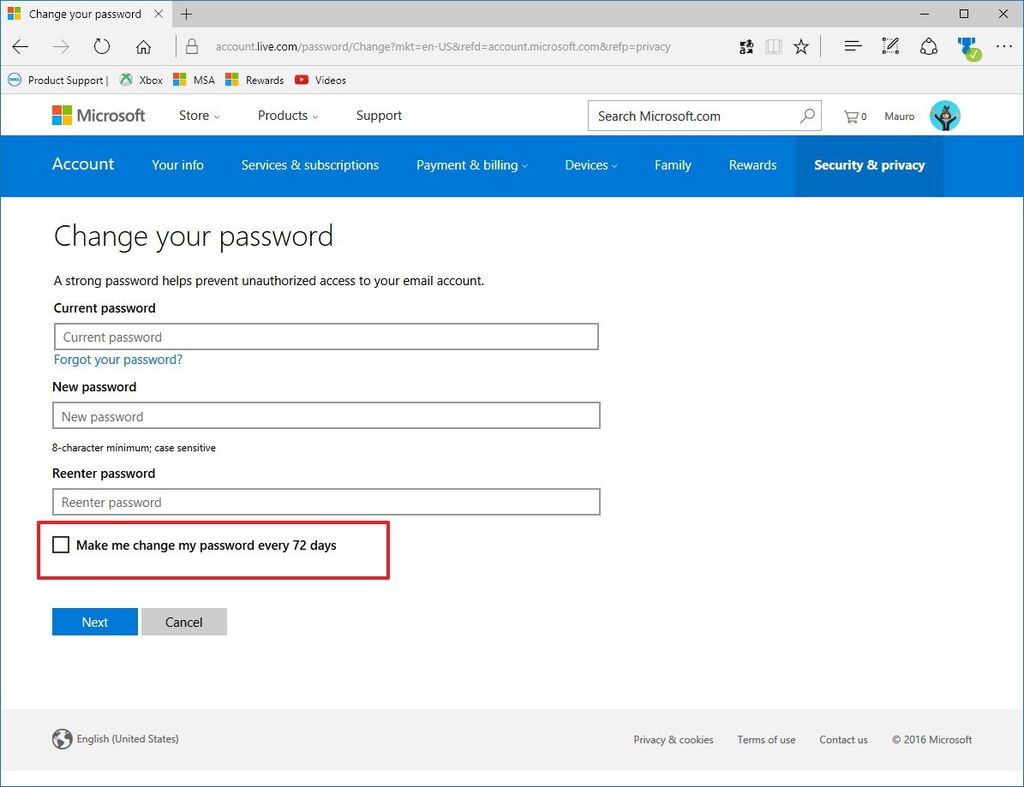The height and width of the screenshot is (787, 1024).
Task: Click the Next button
Action: (94, 621)
